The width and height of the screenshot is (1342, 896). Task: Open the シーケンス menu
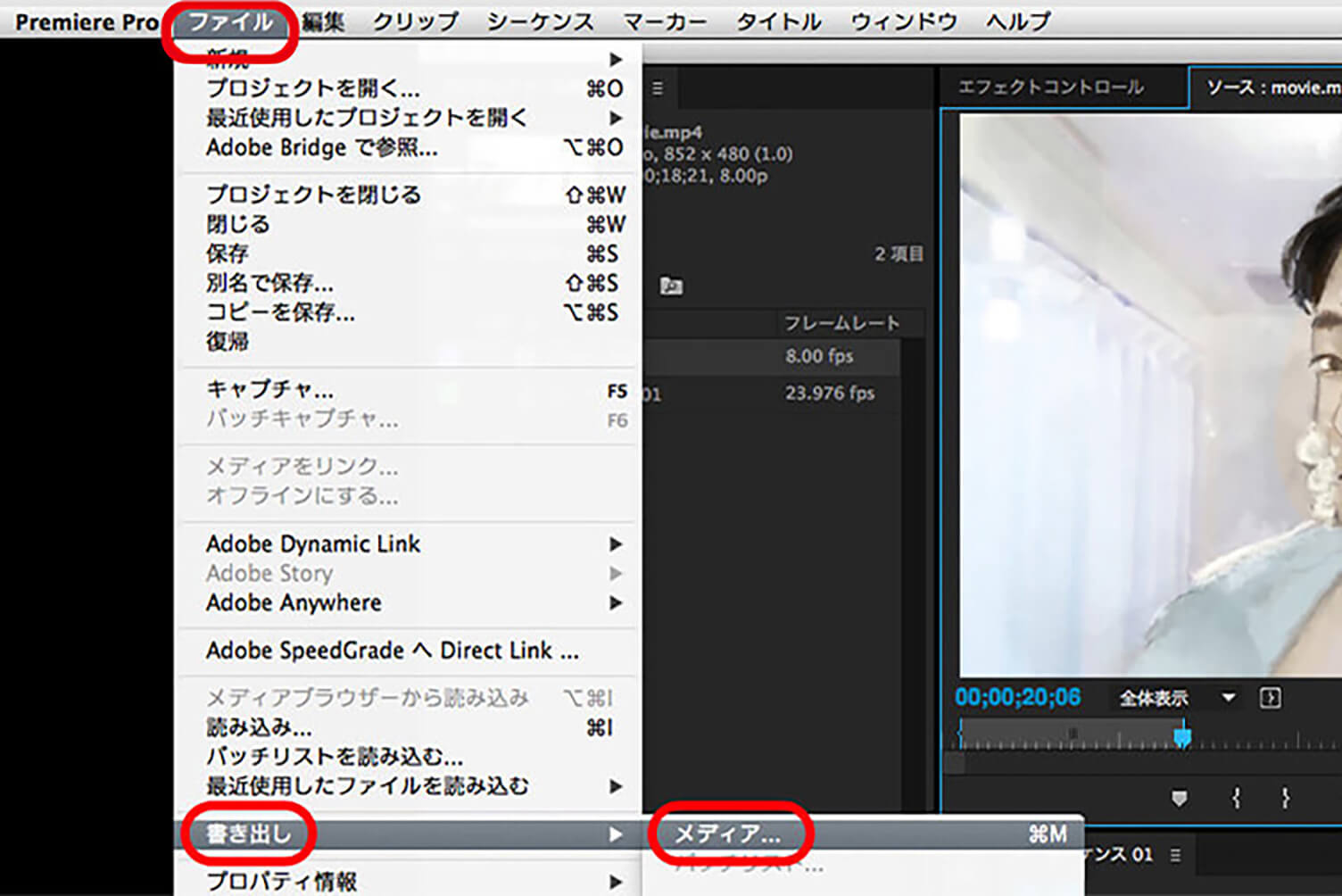(541, 21)
